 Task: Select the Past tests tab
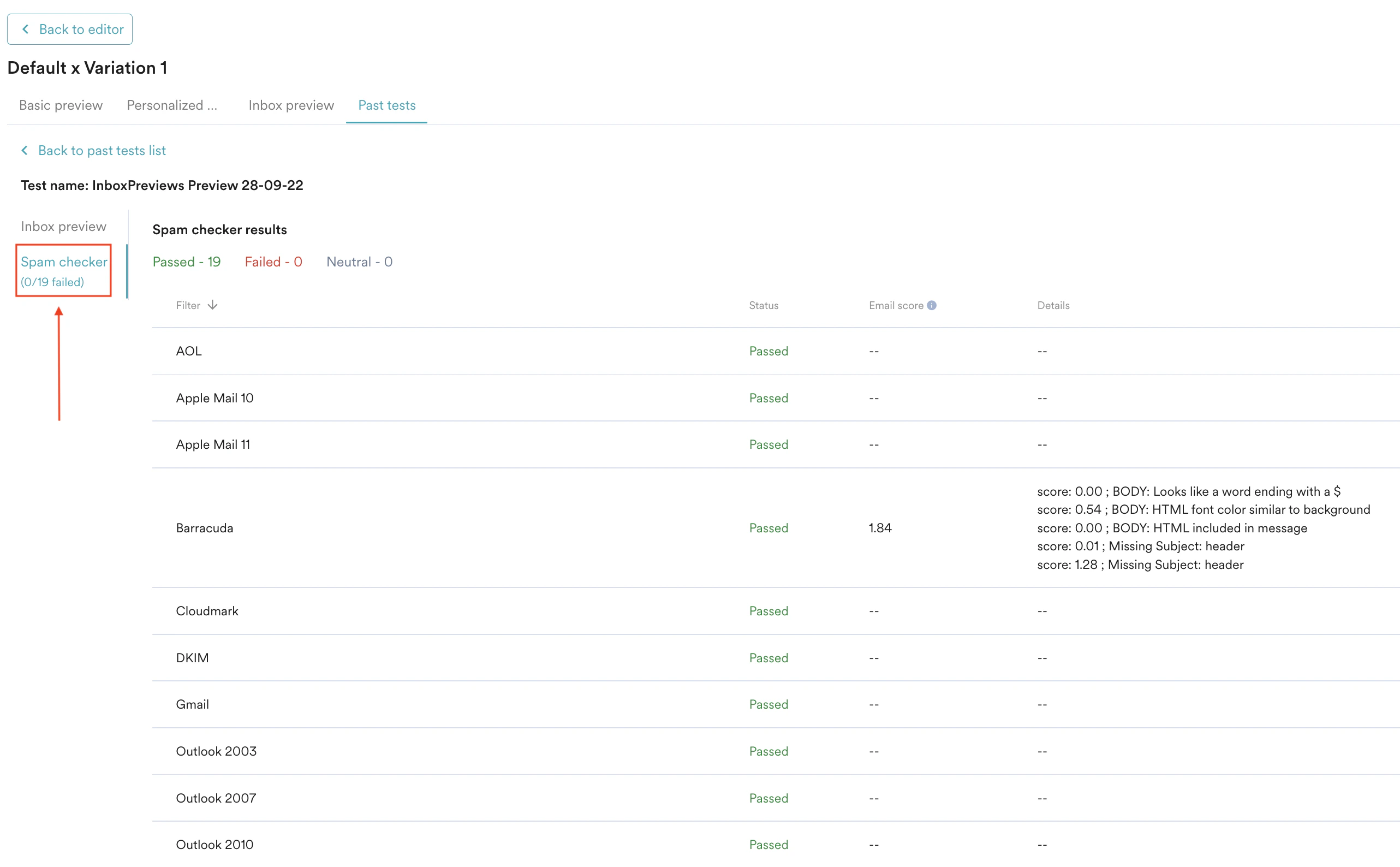pos(386,105)
